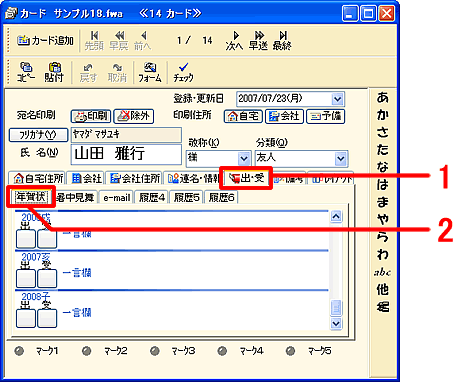The height and width of the screenshot is (382, 463).
Task: Jump to last card with 最終
Action: pyautogui.click(x=282, y=41)
